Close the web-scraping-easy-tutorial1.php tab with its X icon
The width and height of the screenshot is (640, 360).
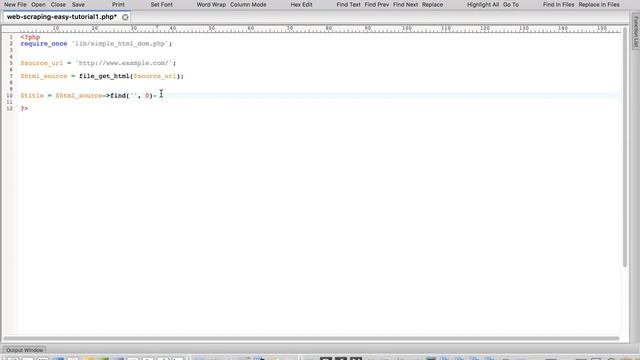click(x=125, y=17)
